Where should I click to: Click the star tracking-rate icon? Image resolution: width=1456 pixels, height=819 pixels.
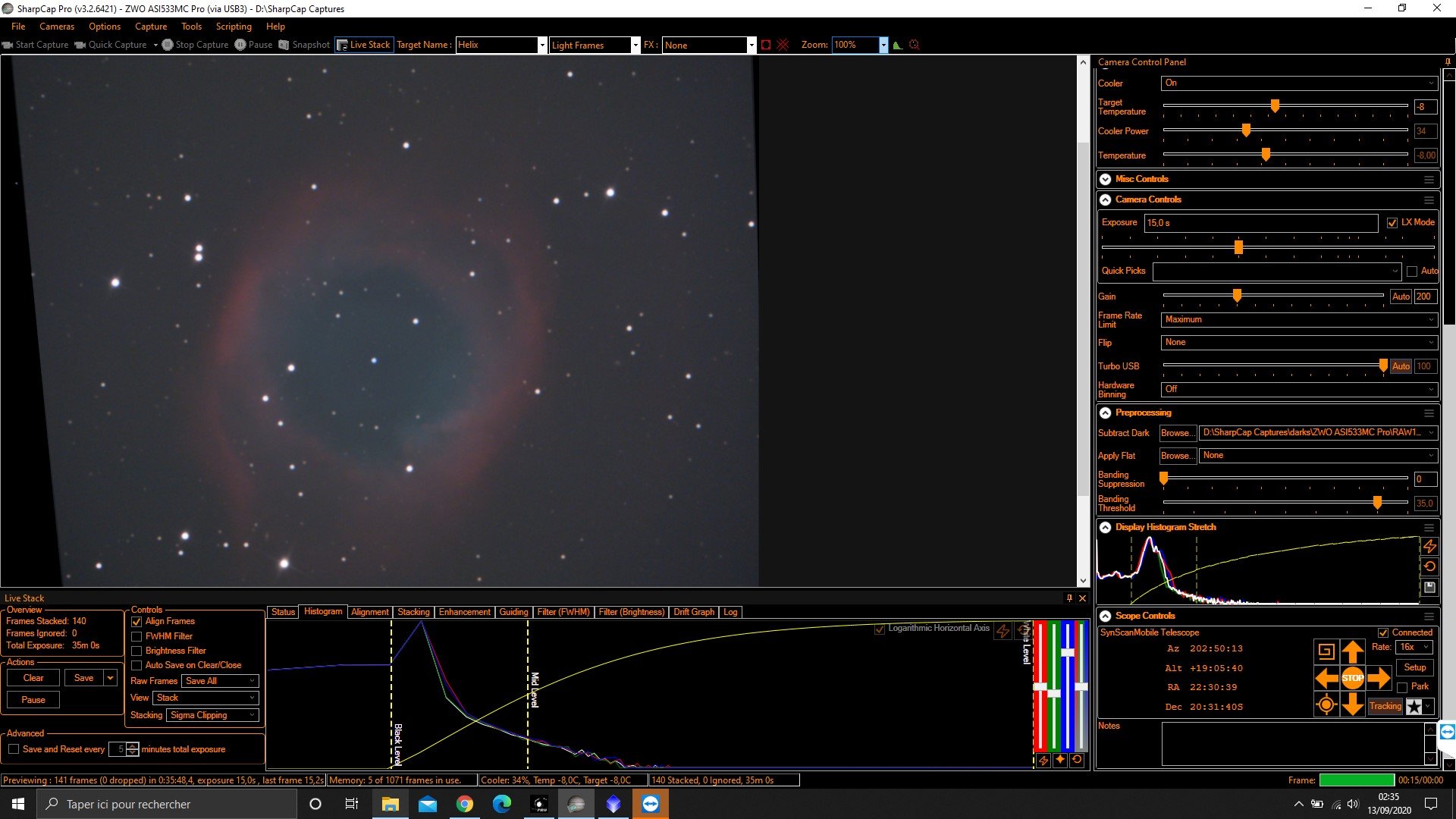(1414, 707)
